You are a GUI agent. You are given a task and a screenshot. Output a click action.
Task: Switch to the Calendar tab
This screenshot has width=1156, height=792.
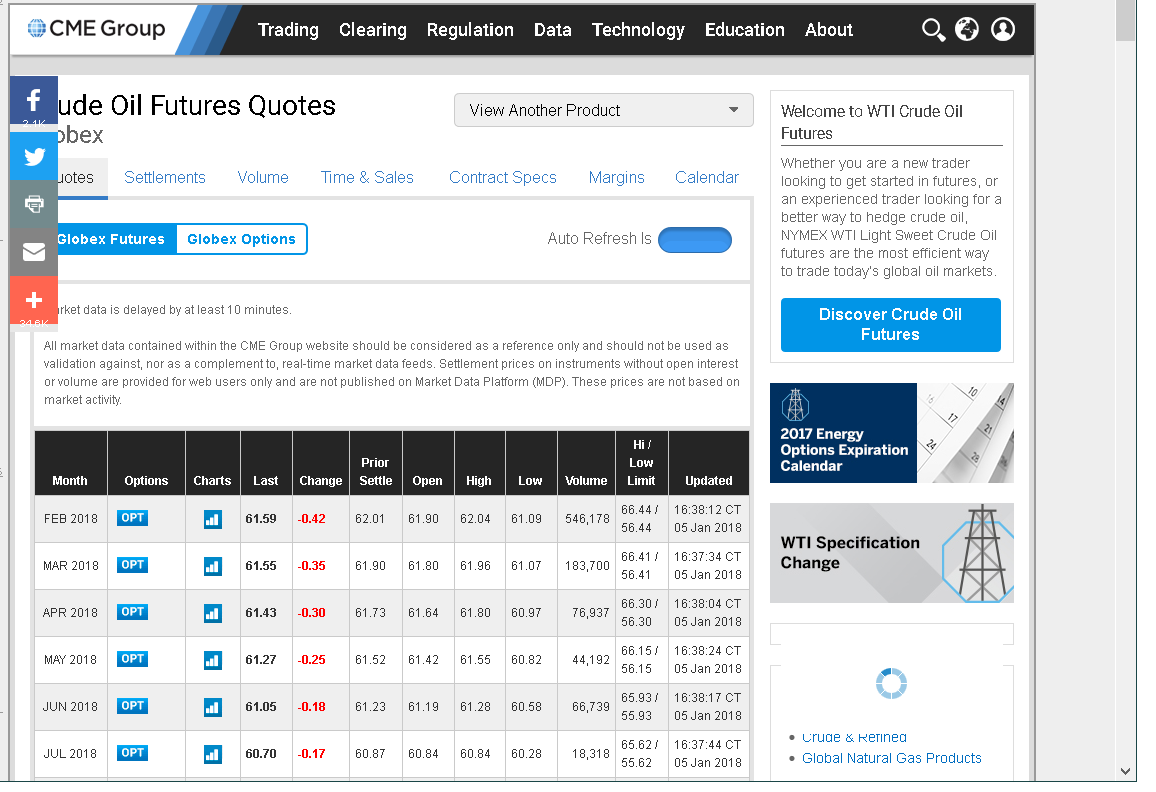coord(707,178)
